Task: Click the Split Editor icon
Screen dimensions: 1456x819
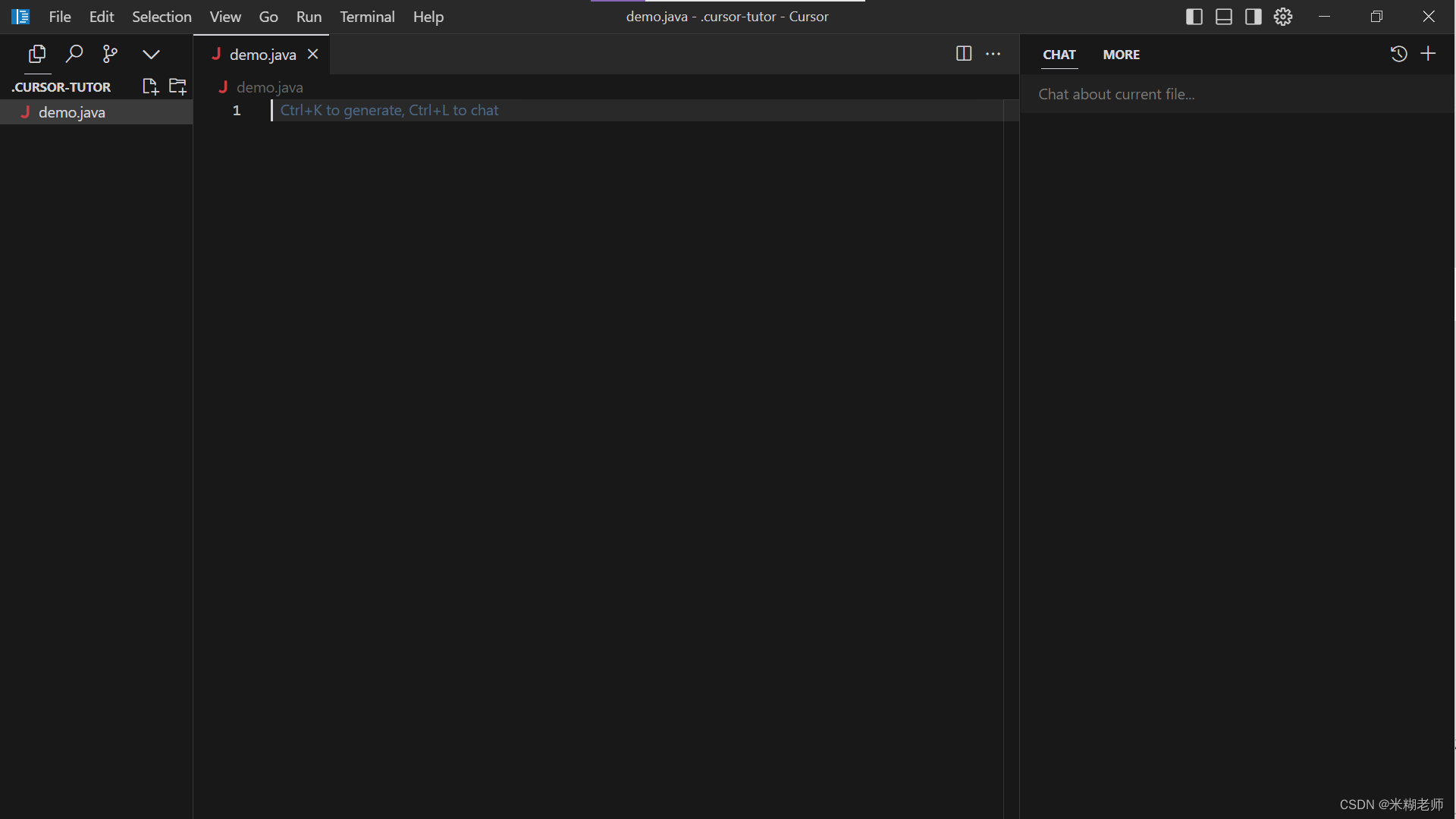Action: point(963,54)
